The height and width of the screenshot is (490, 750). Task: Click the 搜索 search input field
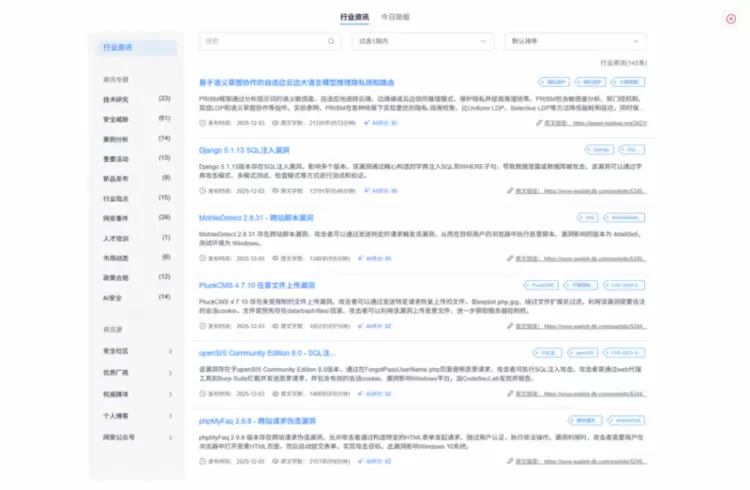pyautogui.click(x=265, y=42)
